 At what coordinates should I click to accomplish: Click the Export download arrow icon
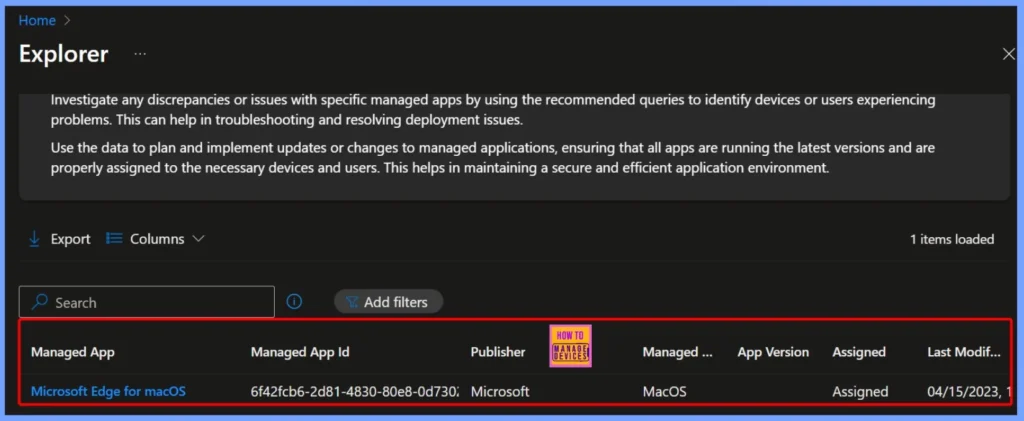[35, 239]
